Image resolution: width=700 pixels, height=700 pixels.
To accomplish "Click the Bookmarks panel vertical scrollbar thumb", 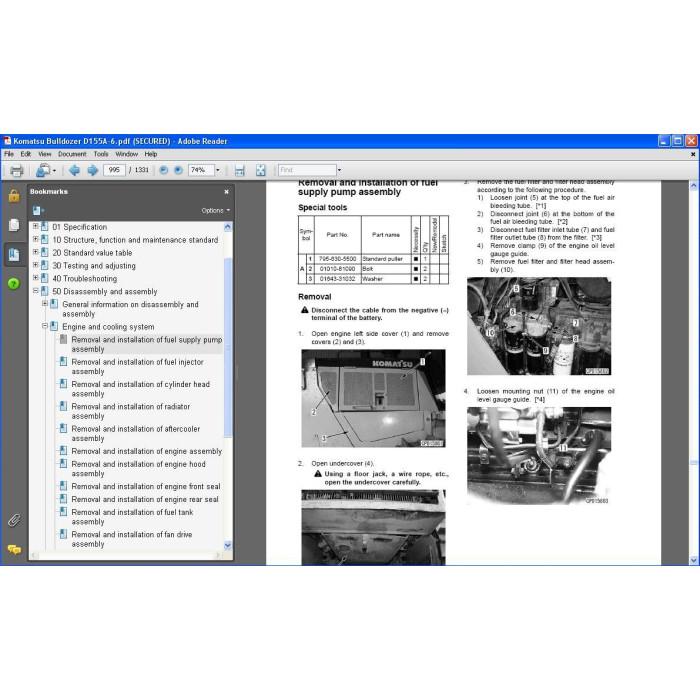I will click(228, 347).
